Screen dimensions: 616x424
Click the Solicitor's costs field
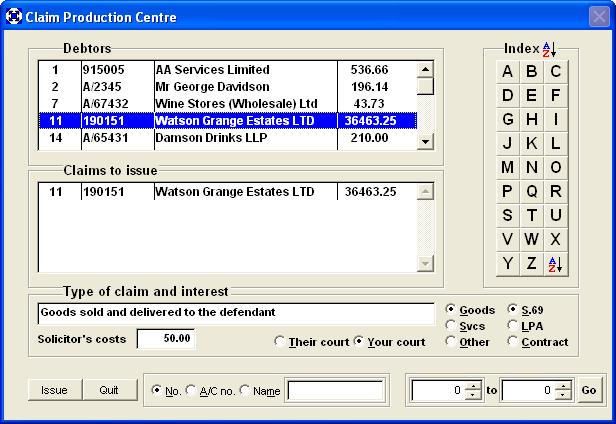[x=166, y=339]
